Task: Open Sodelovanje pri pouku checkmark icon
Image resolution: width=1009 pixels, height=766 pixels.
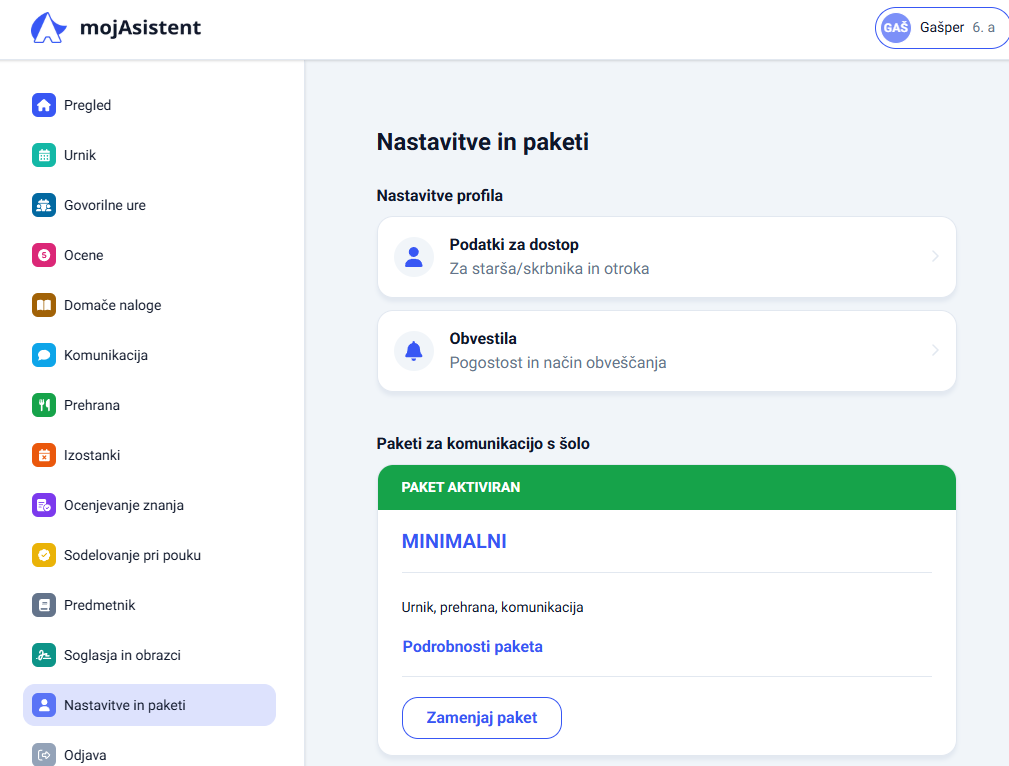Action: tap(44, 555)
